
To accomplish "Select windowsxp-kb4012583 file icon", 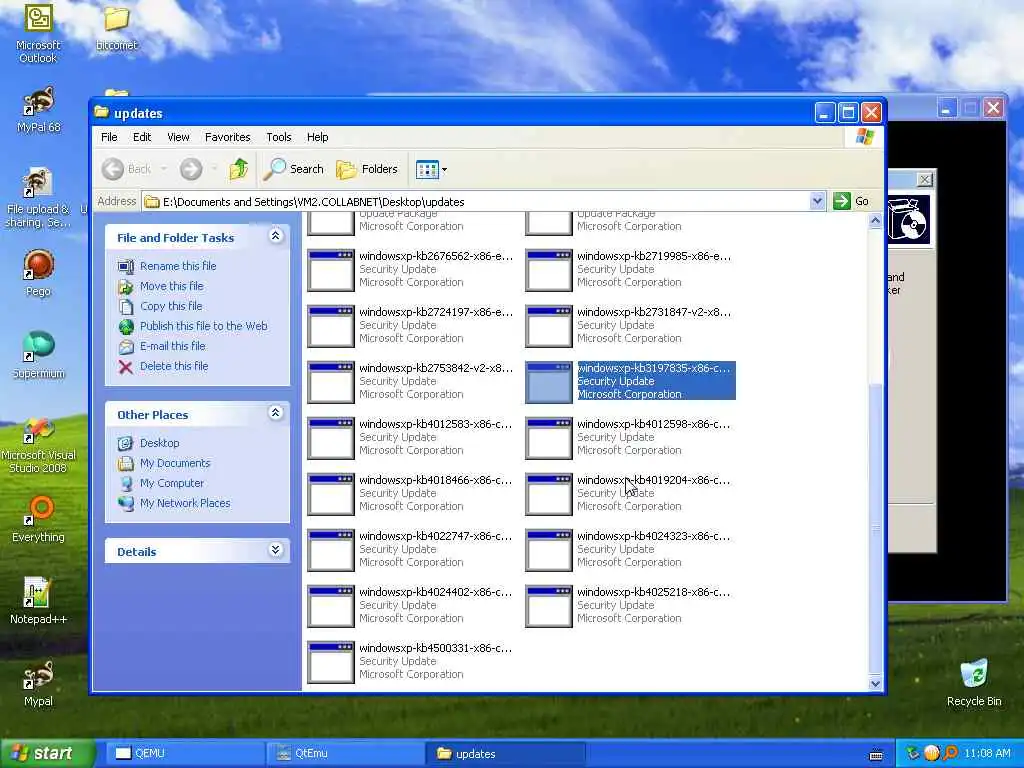I will (331, 438).
